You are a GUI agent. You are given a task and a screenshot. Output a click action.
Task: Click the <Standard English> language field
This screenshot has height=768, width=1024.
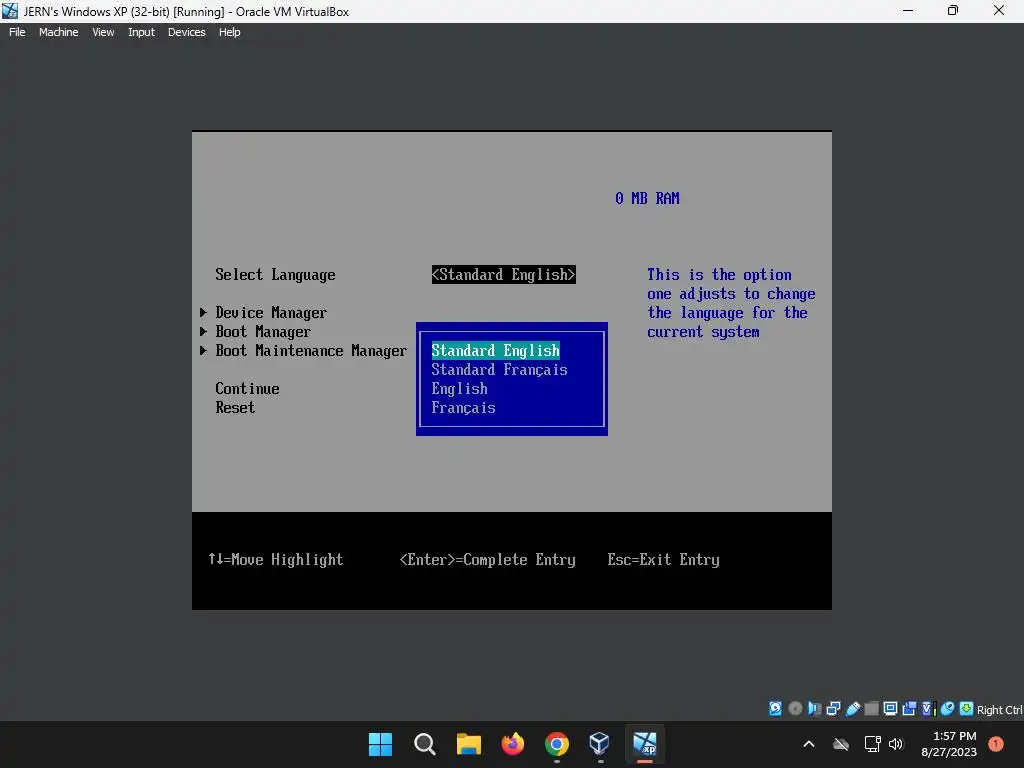pos(504,274)
